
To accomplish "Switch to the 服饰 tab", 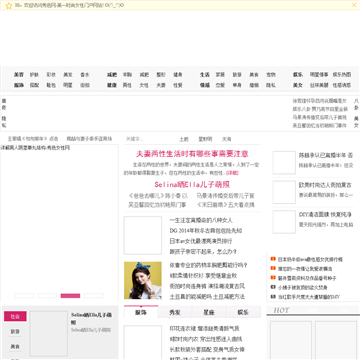I will [x=141, y=312].
